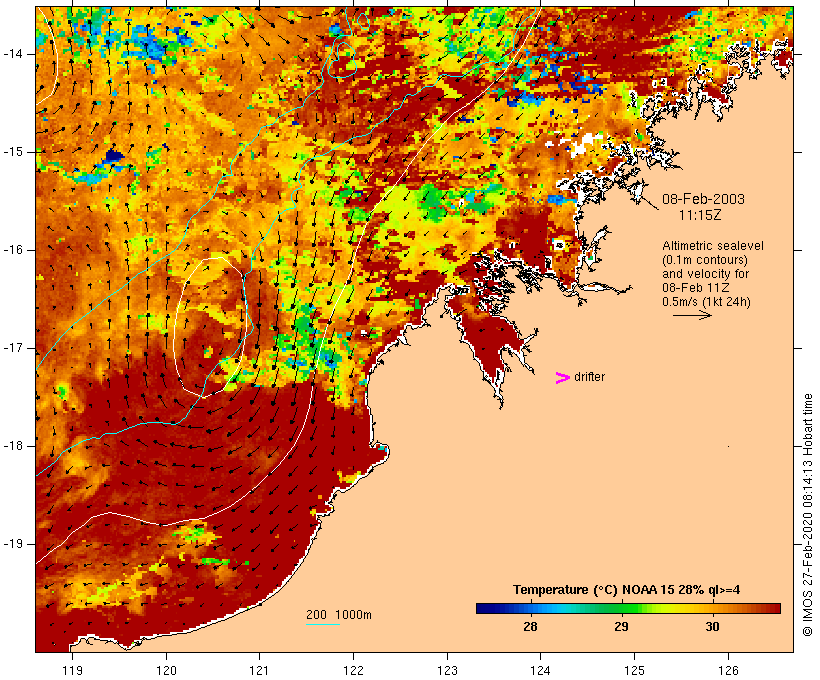Screen dimensions: 820x680
Task: Click the '29' color bar tick label
Action: coord(621,627)
